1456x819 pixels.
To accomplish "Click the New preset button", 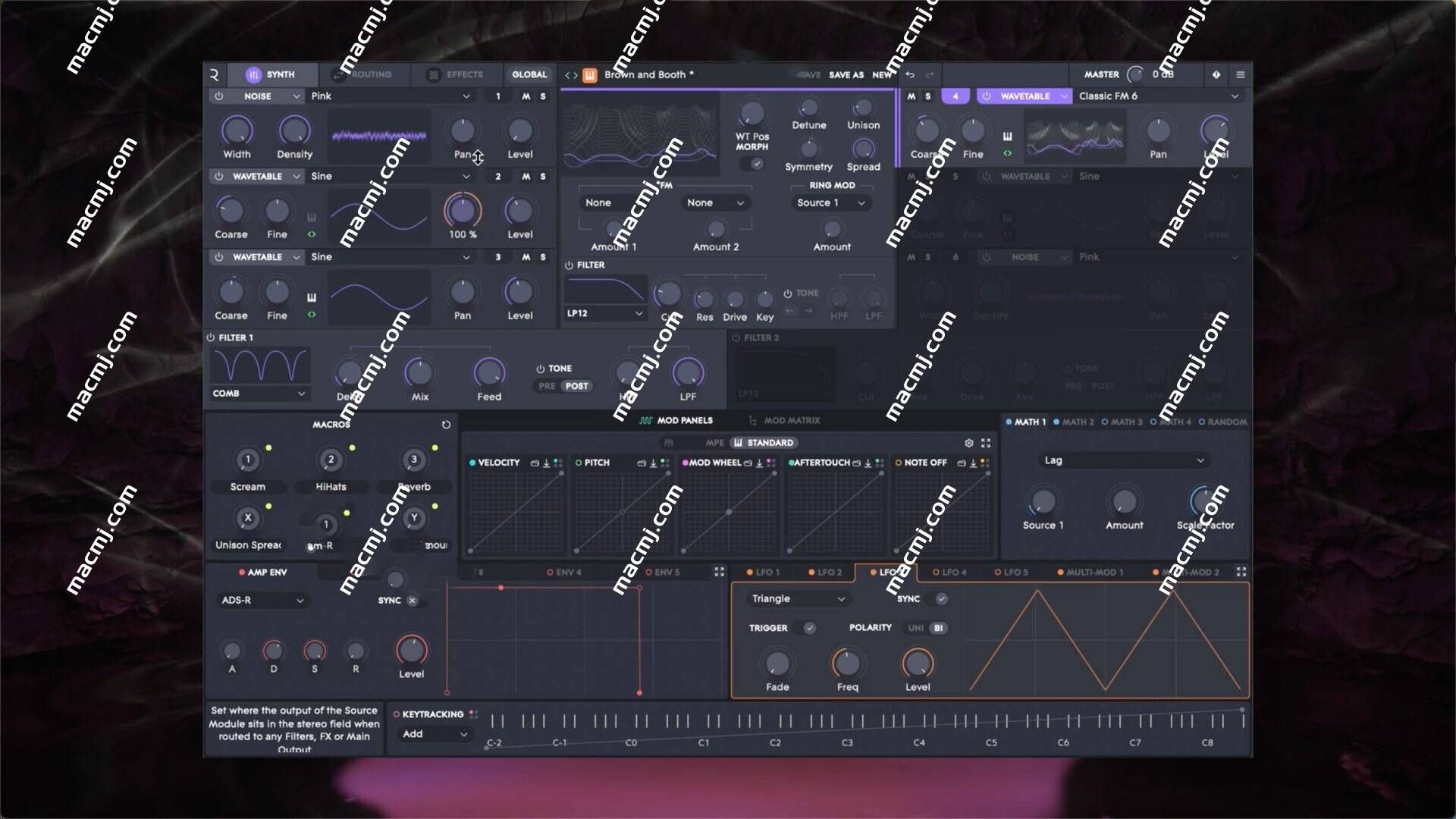I will tap(882, 75).
